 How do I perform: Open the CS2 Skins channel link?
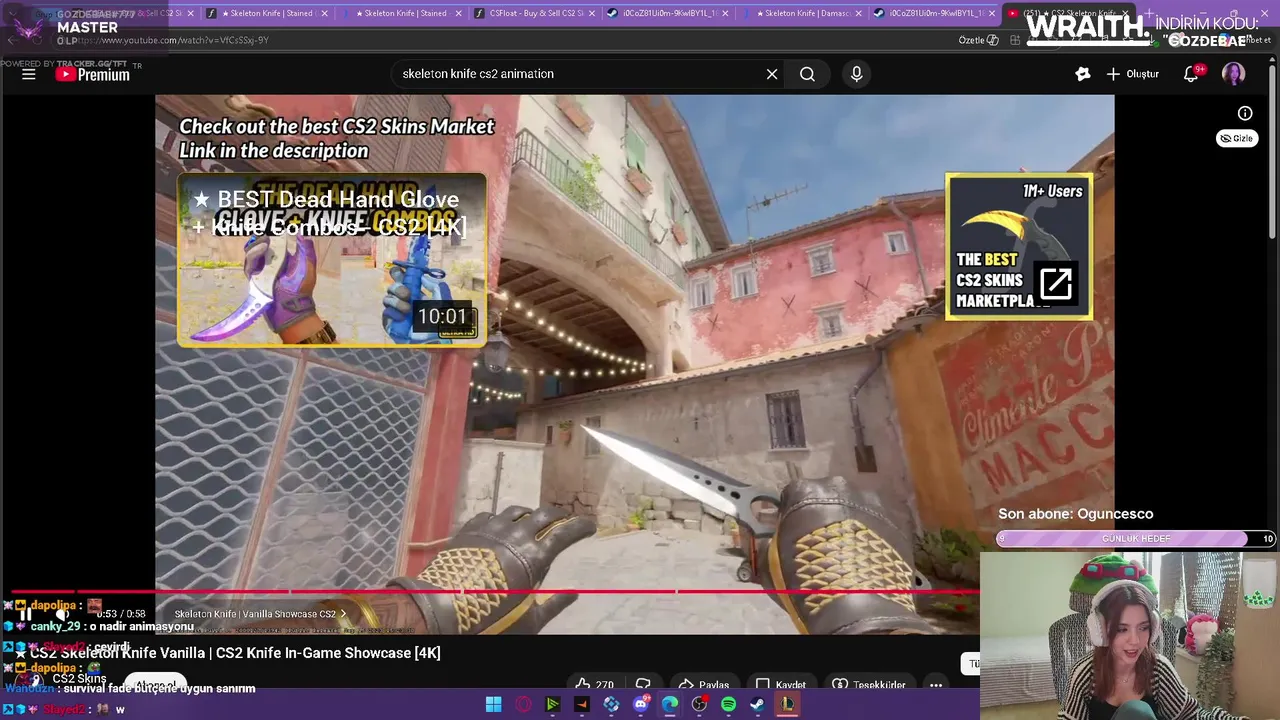(79, 678)
